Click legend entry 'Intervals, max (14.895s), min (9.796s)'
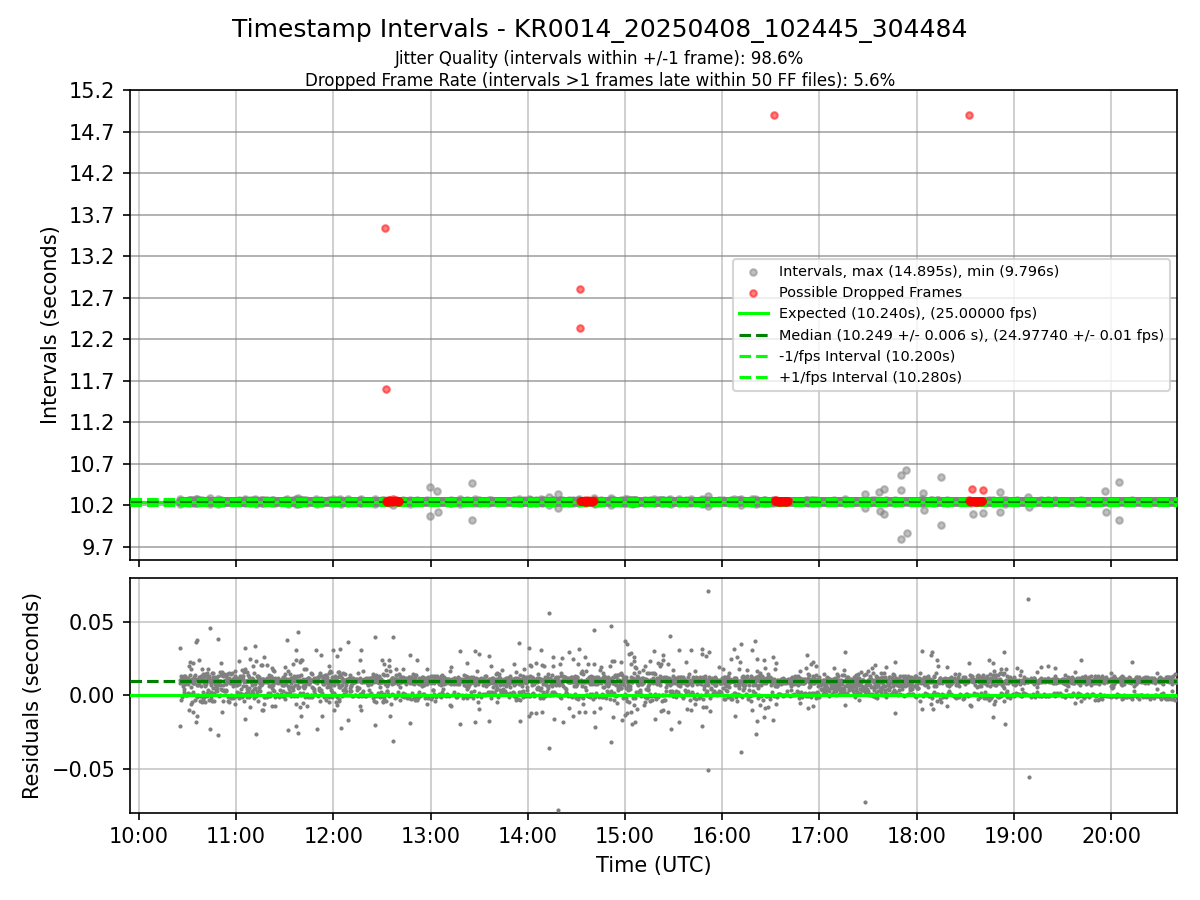1200x900 pixels. click(918, 271)
